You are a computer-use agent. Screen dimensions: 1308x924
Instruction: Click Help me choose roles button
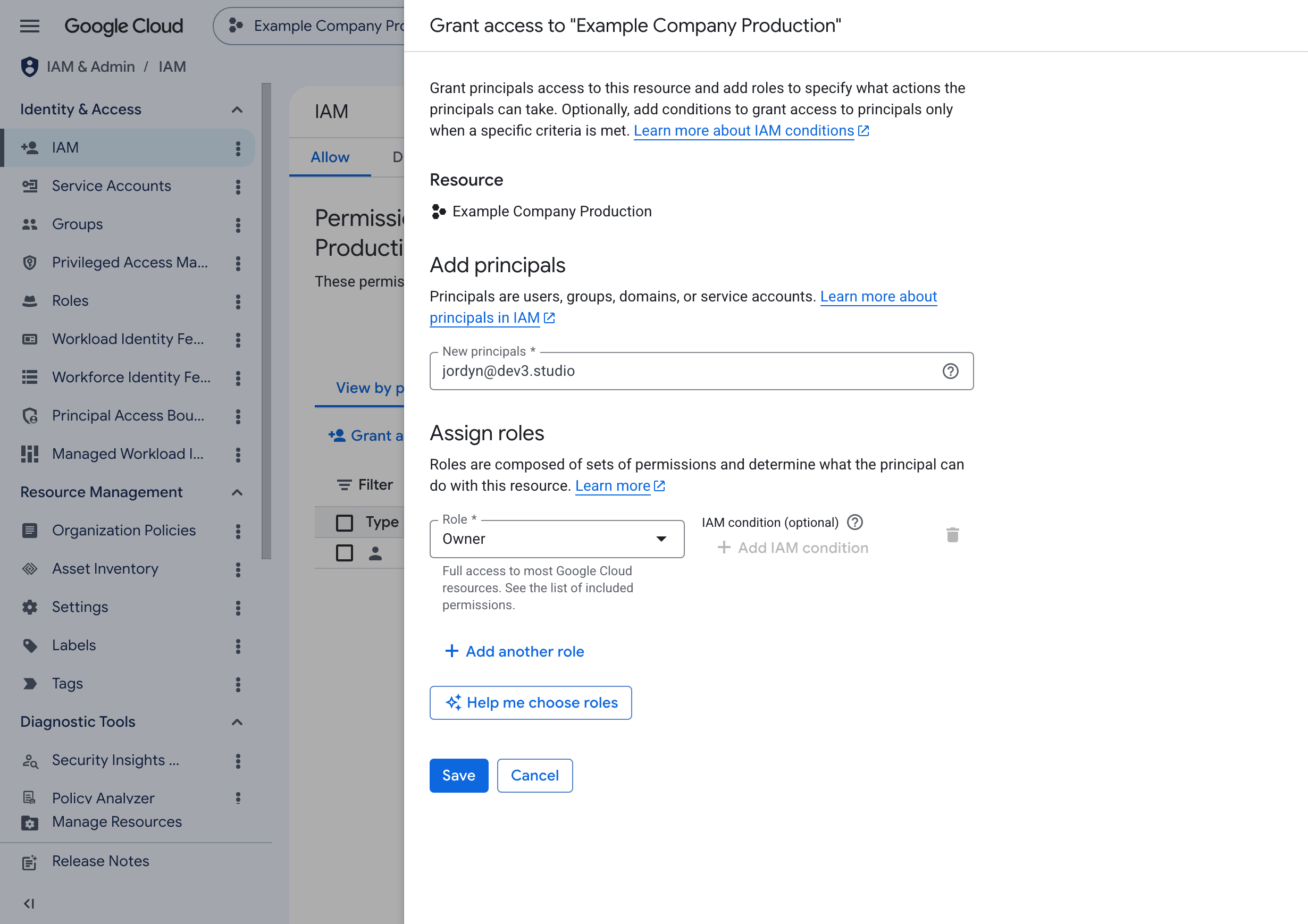[531, 702]
